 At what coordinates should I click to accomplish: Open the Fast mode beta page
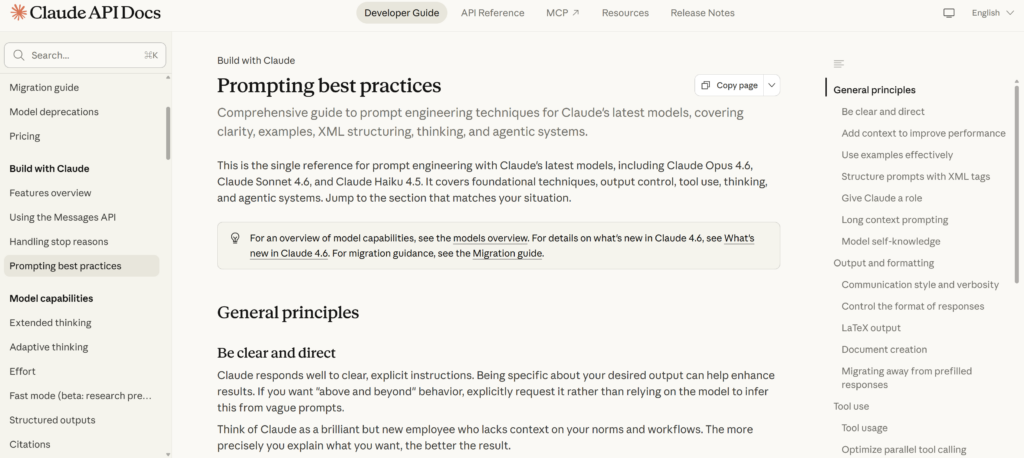80,396
